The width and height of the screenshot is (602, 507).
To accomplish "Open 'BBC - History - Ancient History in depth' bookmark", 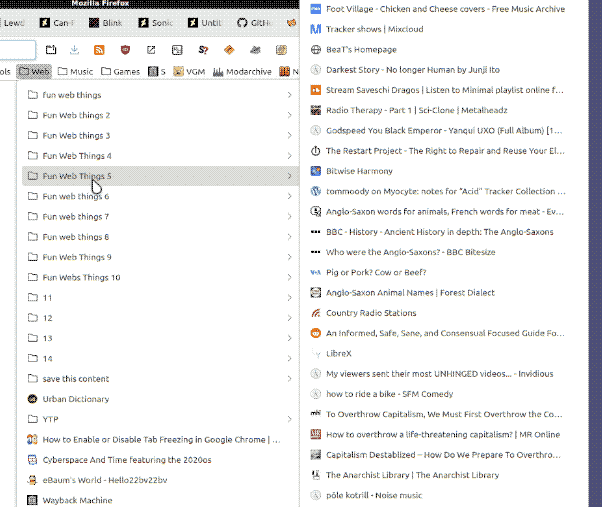I will 444,232.
